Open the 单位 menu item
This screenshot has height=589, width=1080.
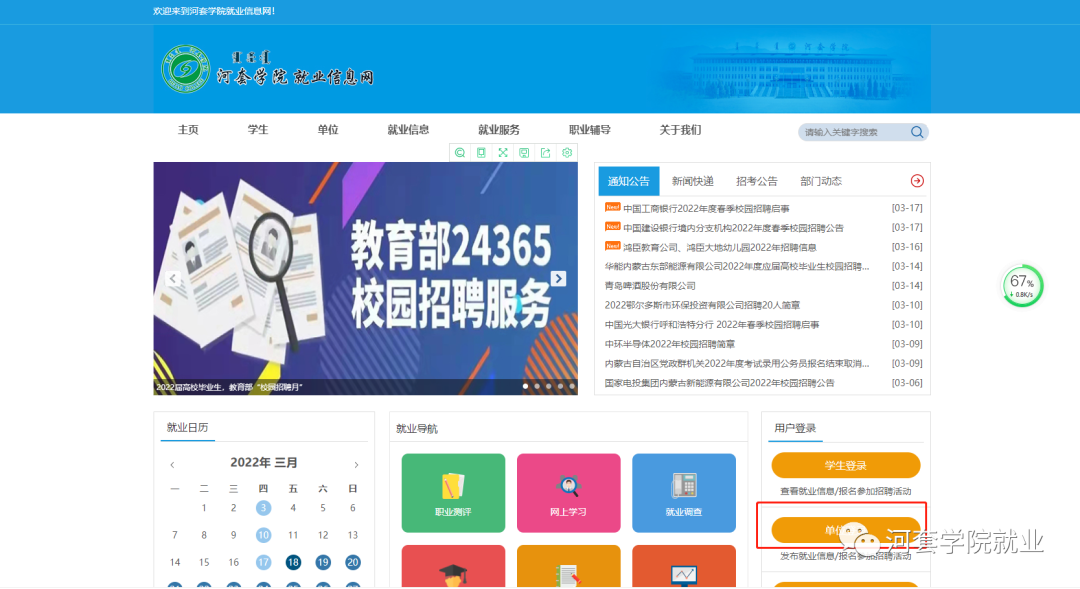(x=328, y=130)
